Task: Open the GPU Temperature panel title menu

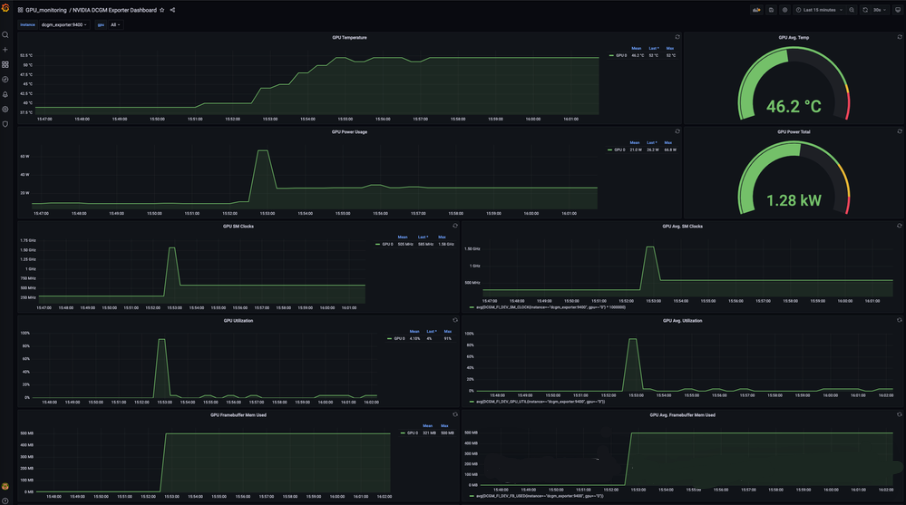Action: tap(349, 38)
